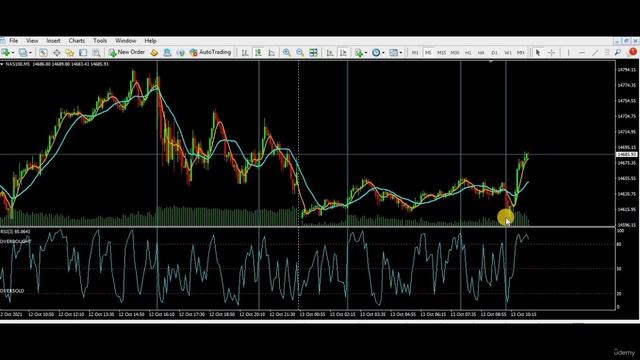640x360 pixels.
Task: Launch MetaEditor via yellow diamond icon
Action: (x=154, y=53)
